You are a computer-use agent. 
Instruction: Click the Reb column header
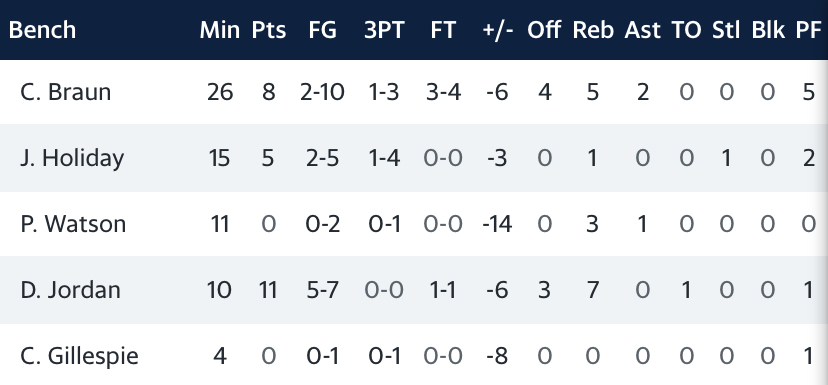point(593,30)
